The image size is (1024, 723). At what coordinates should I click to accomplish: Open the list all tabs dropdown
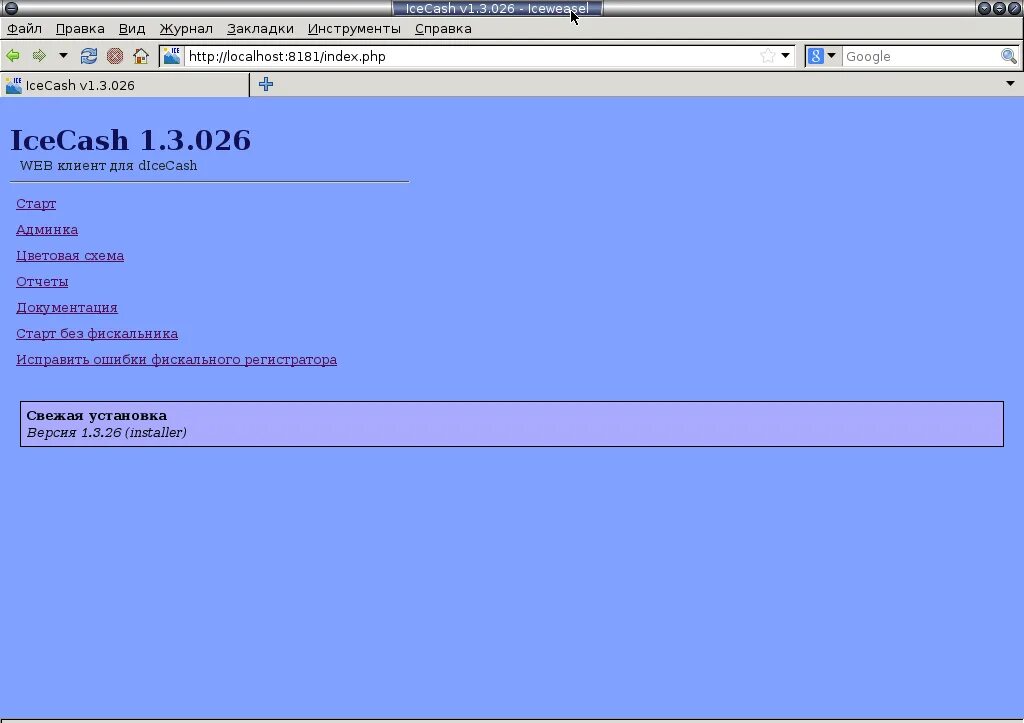(1010, 84)
